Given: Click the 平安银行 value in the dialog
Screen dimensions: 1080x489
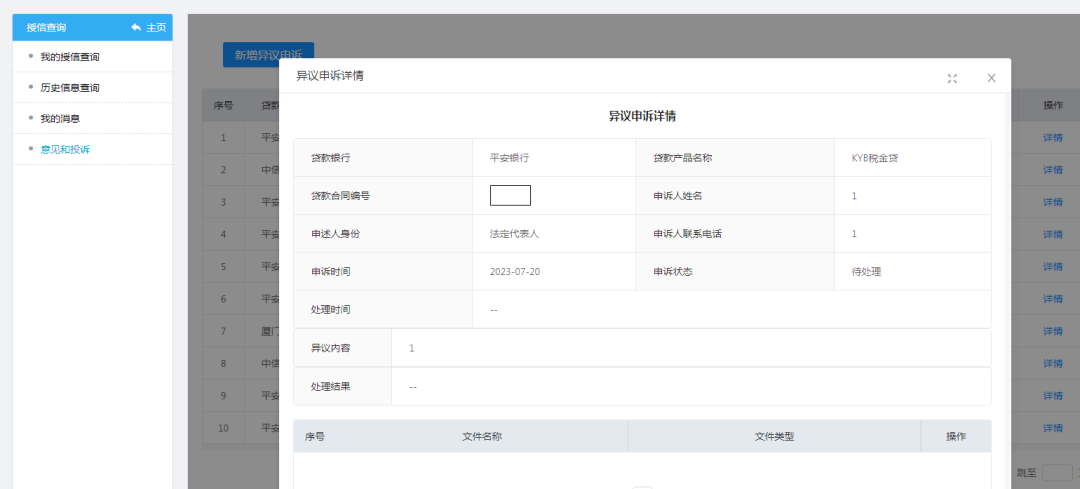Looking at the screenshot, I should tap(510, 158).
